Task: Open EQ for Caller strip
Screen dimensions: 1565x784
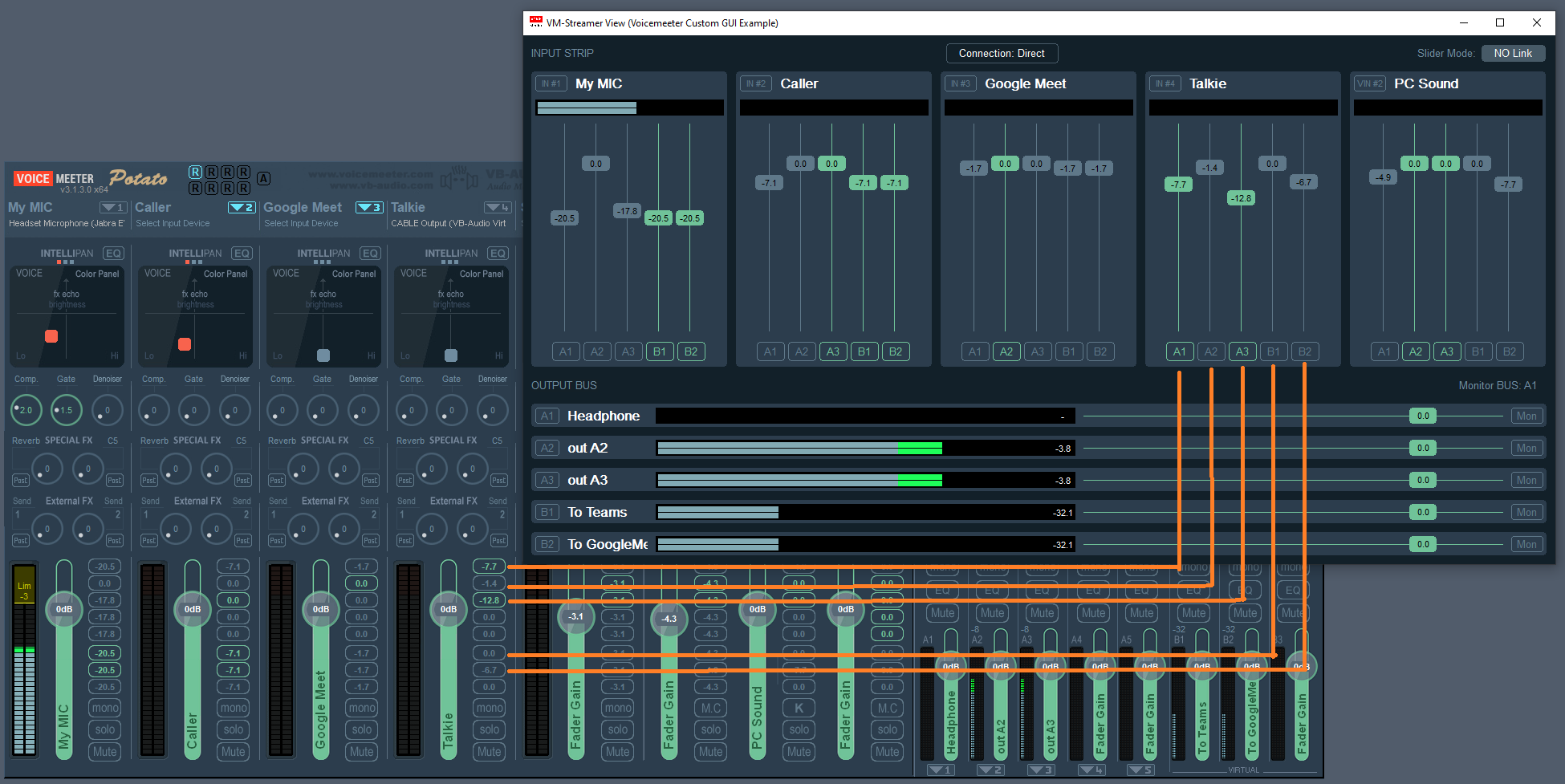Action: (x=242, y=253)
